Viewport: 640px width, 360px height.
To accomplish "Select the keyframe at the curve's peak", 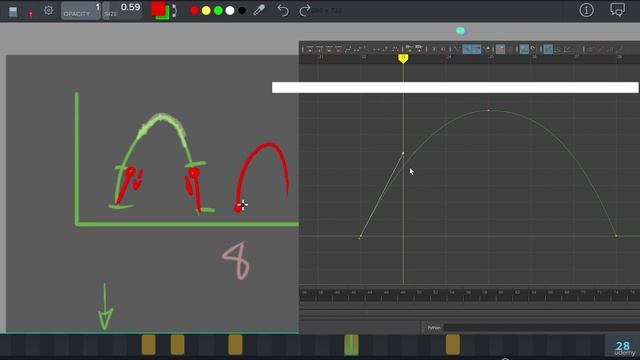I will (489, 110).
